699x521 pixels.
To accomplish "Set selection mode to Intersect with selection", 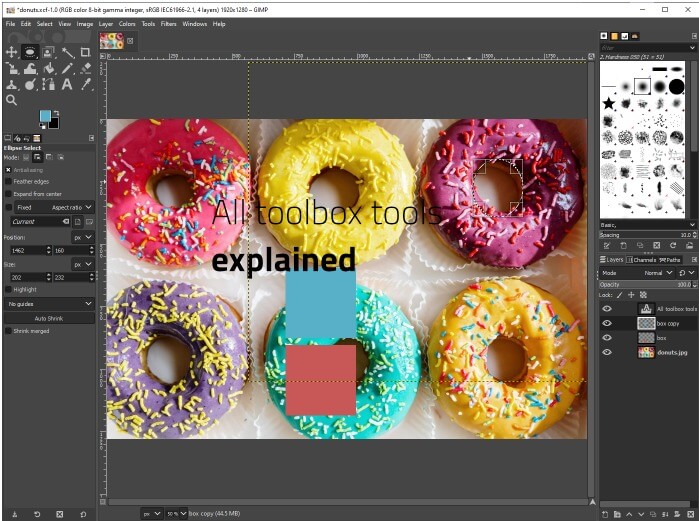I will [x=61, y=157].
